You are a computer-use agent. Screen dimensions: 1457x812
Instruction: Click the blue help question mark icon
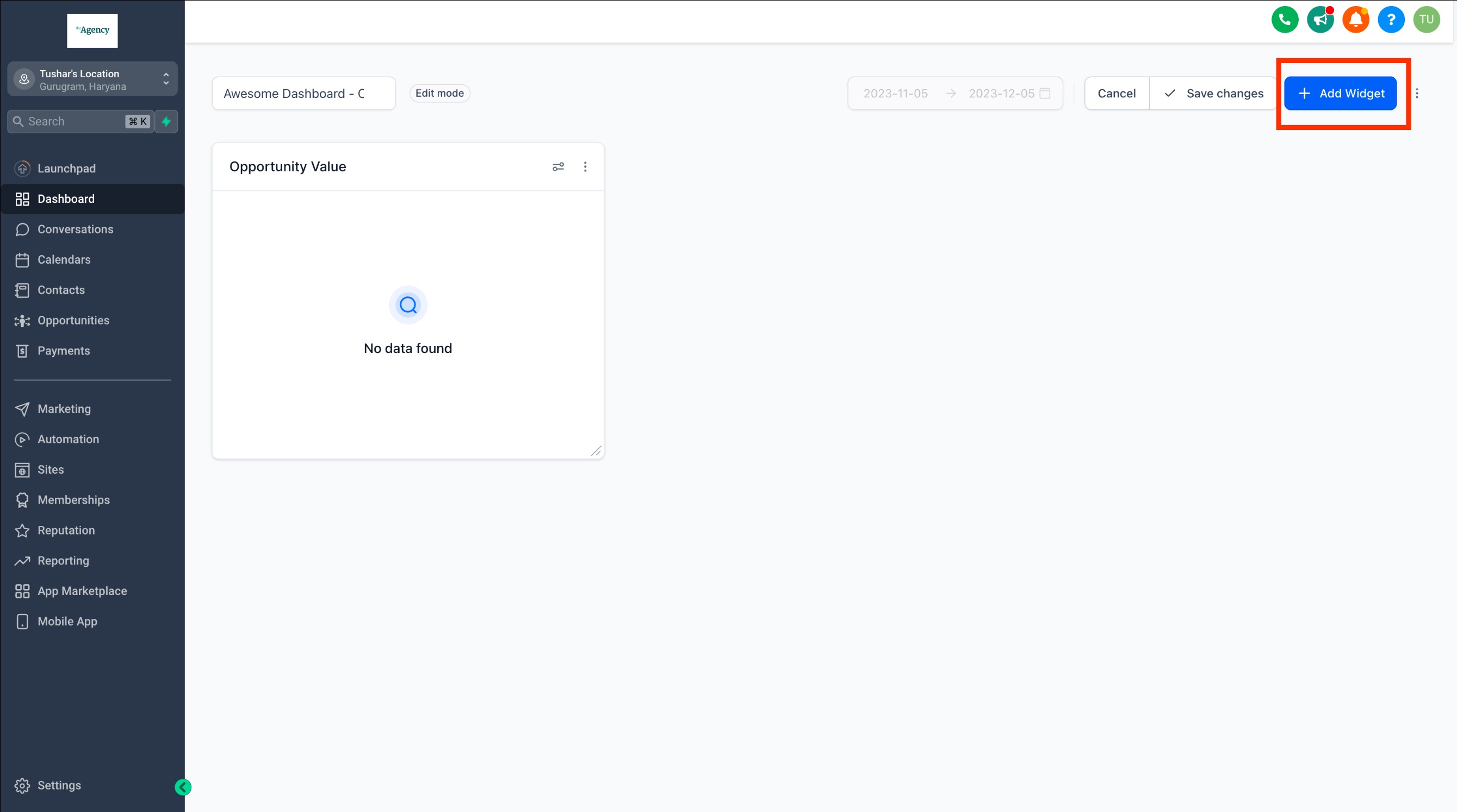(x=1391, y=20)
